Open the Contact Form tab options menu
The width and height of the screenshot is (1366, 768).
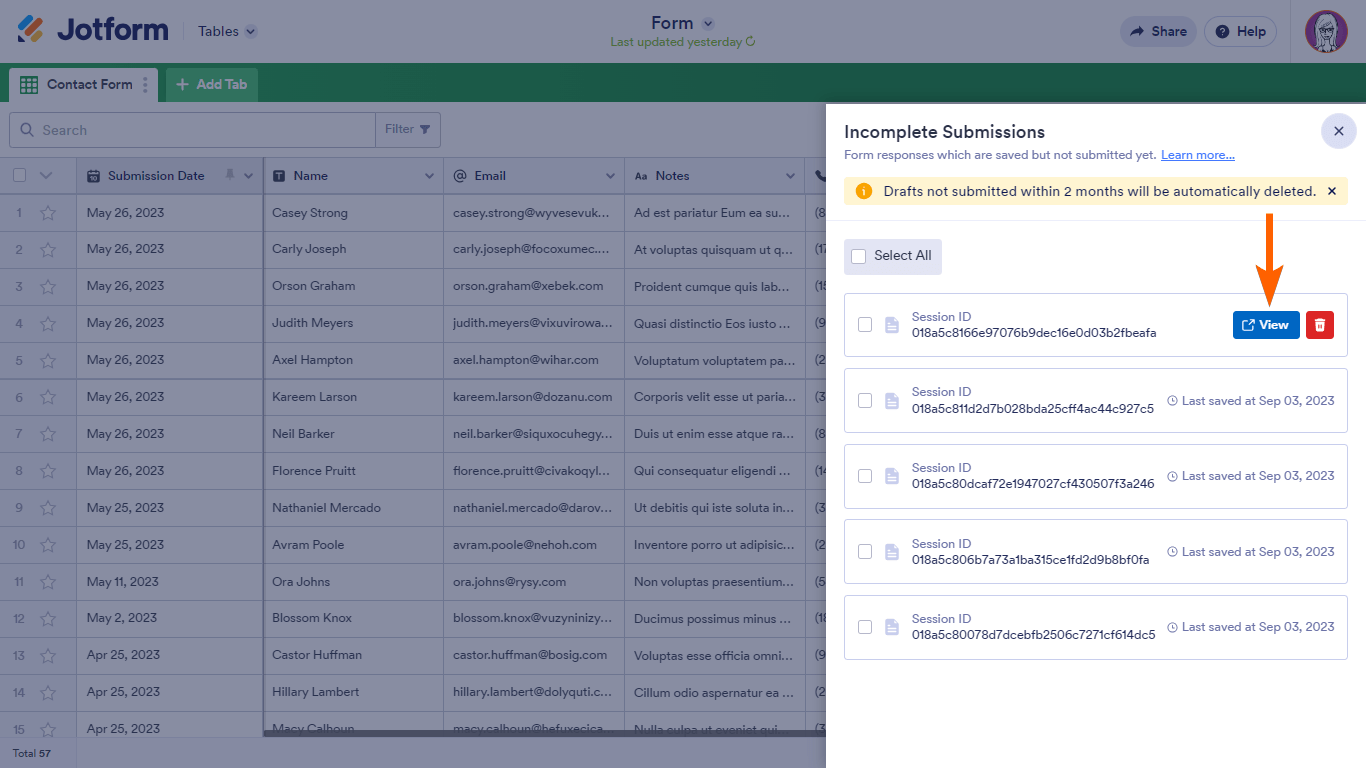point(145,85)
